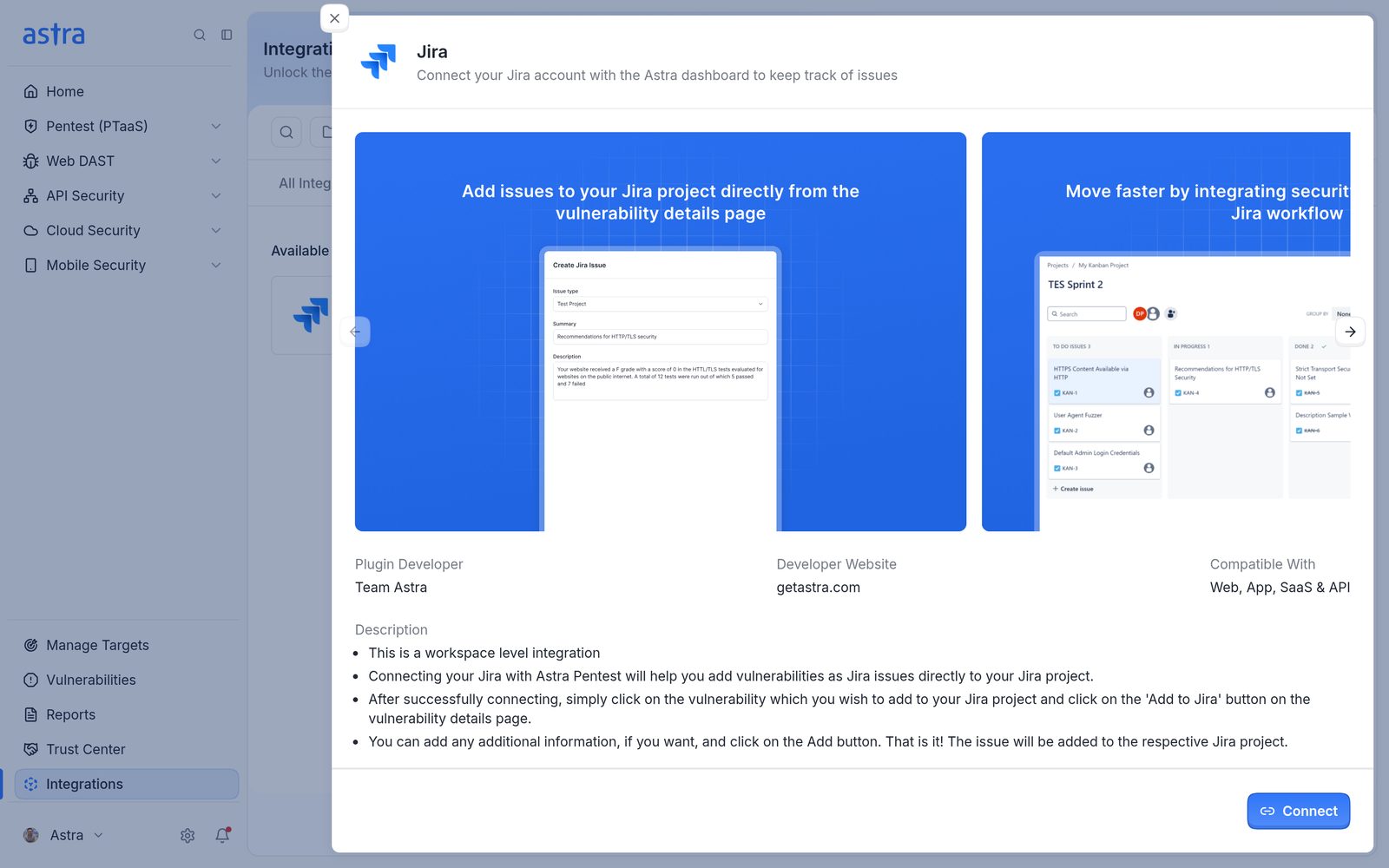The height and width of the screenshot is (868, 1389).
Task: Click 'Web, App, SaaS & API' text
Action: pos(1280,588)
